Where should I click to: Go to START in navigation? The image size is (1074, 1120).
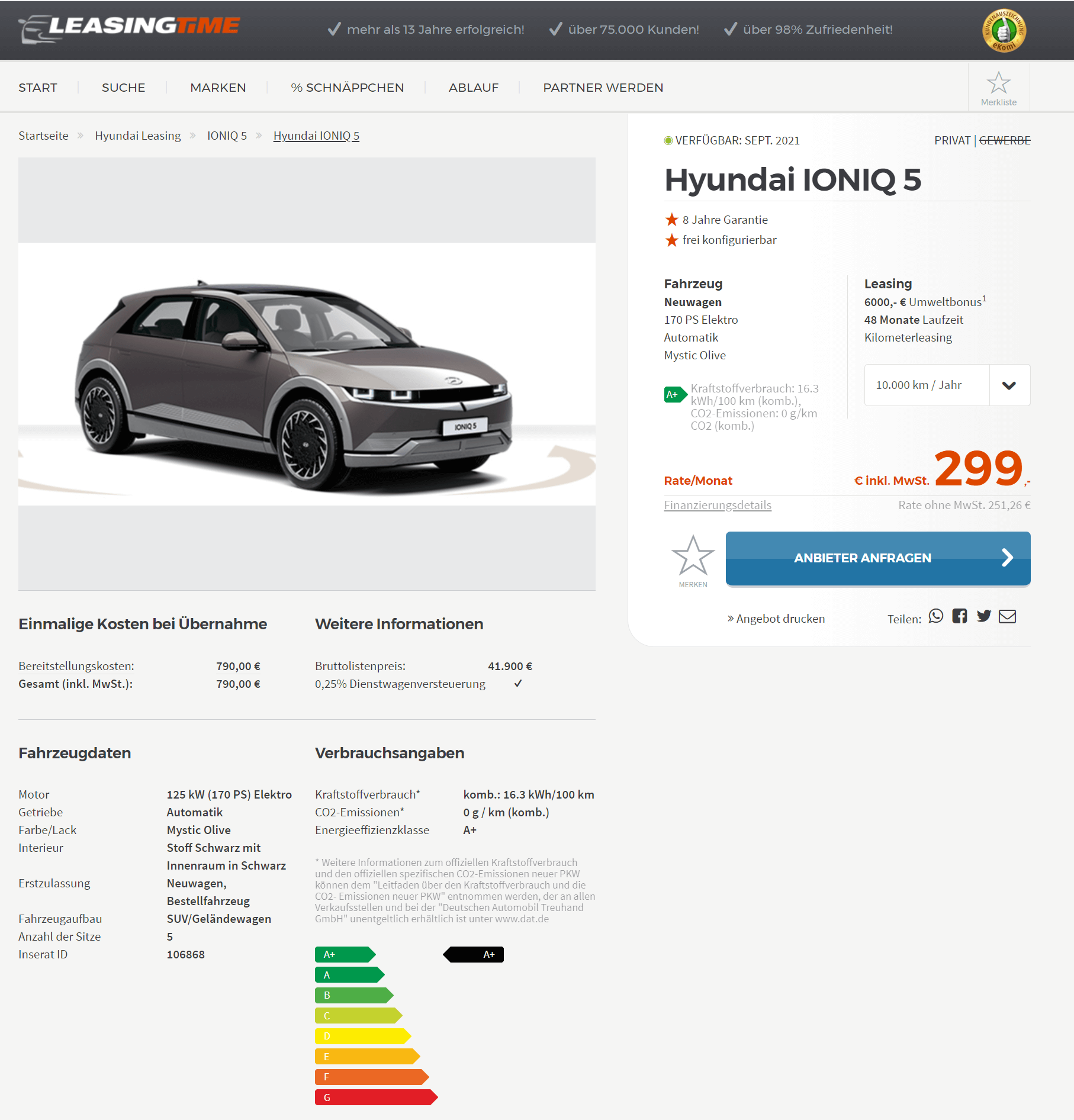[38, 88]
